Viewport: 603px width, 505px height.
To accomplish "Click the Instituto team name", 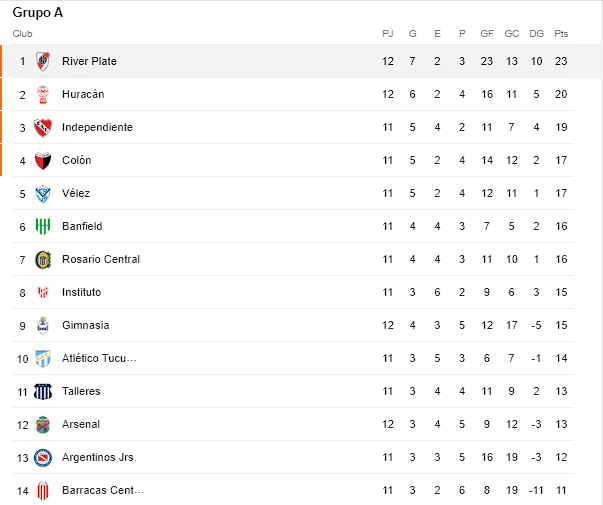I will pos(81,292).
